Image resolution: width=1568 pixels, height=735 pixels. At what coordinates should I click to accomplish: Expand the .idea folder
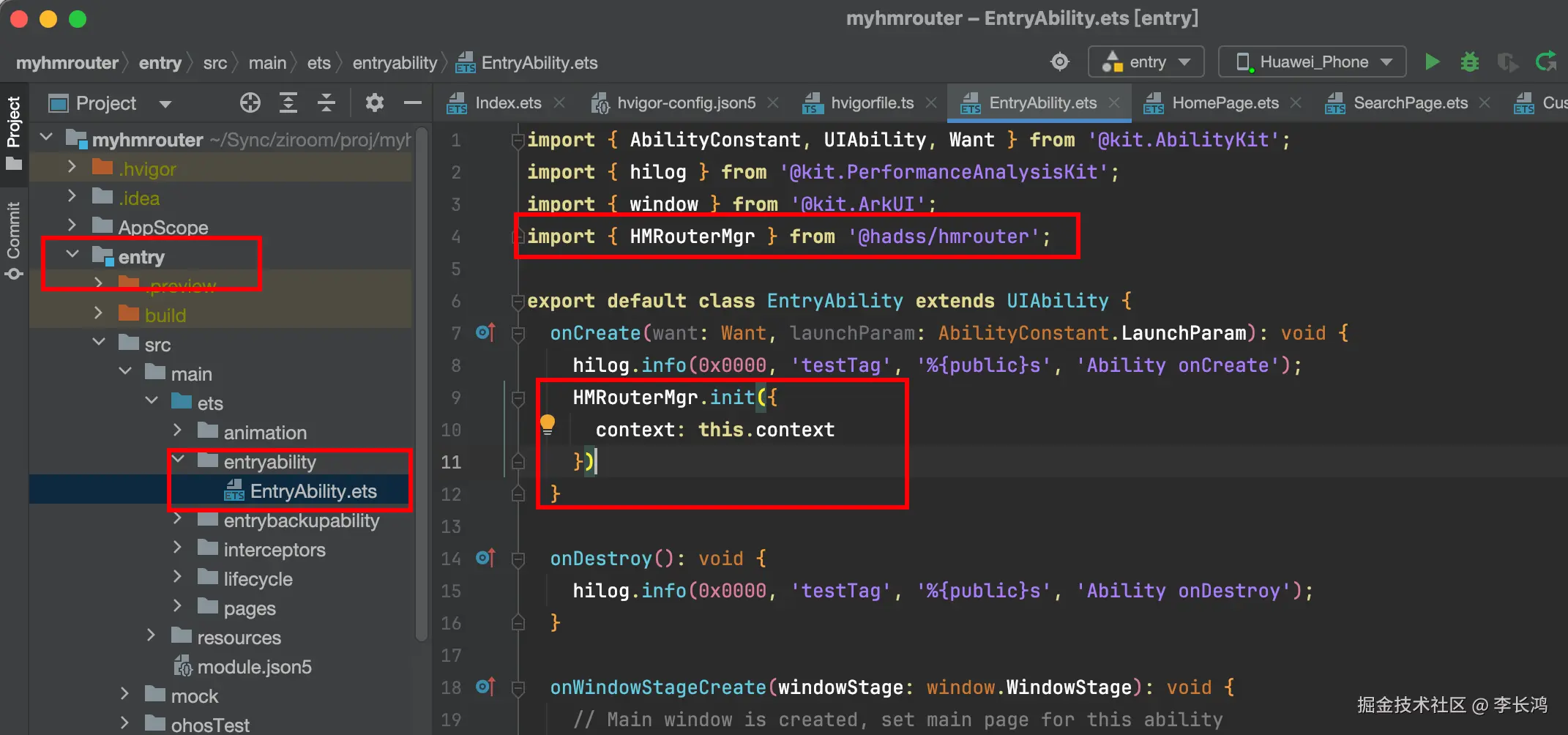pos(72,197)
